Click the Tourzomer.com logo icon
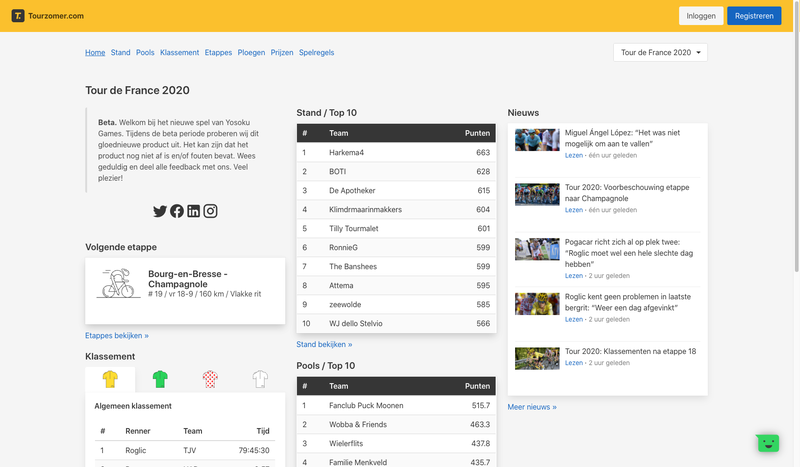Viewport: 800px width, 467px height. tap(19, 16)
